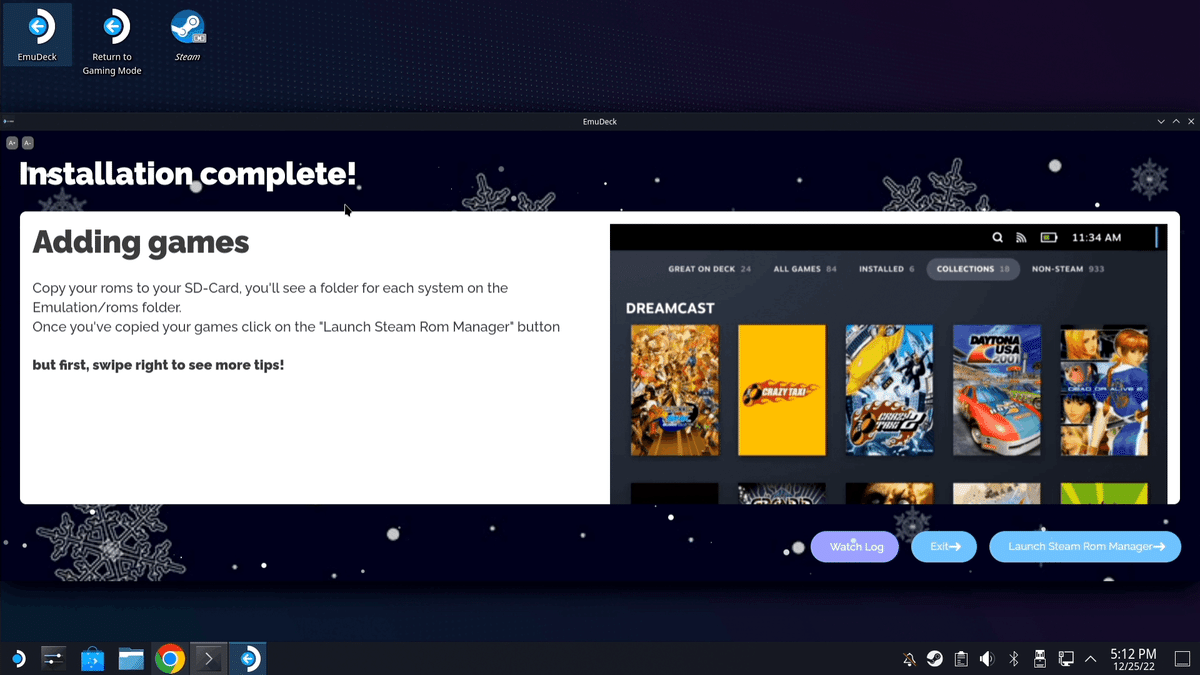
Task: Open the Konsole terminal taskbar icon
Action: [x=209, y=659]
